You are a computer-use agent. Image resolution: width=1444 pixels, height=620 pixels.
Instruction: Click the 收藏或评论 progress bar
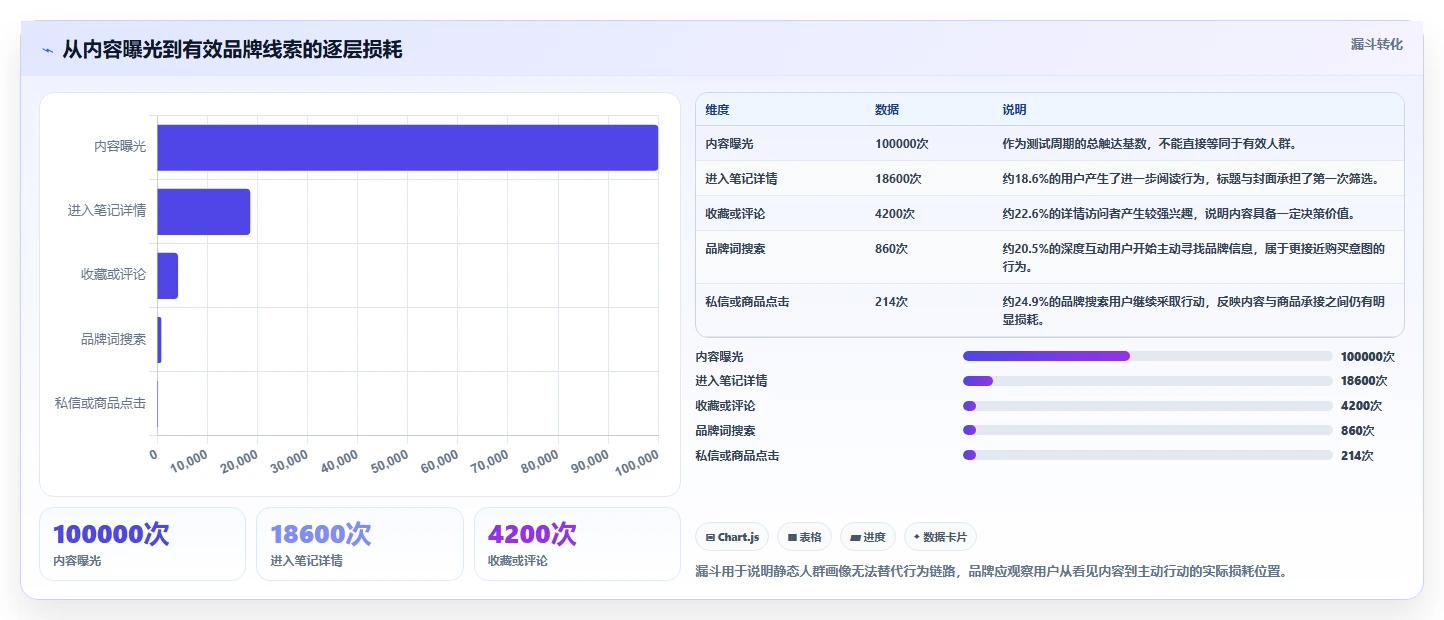click(1147, 406)
